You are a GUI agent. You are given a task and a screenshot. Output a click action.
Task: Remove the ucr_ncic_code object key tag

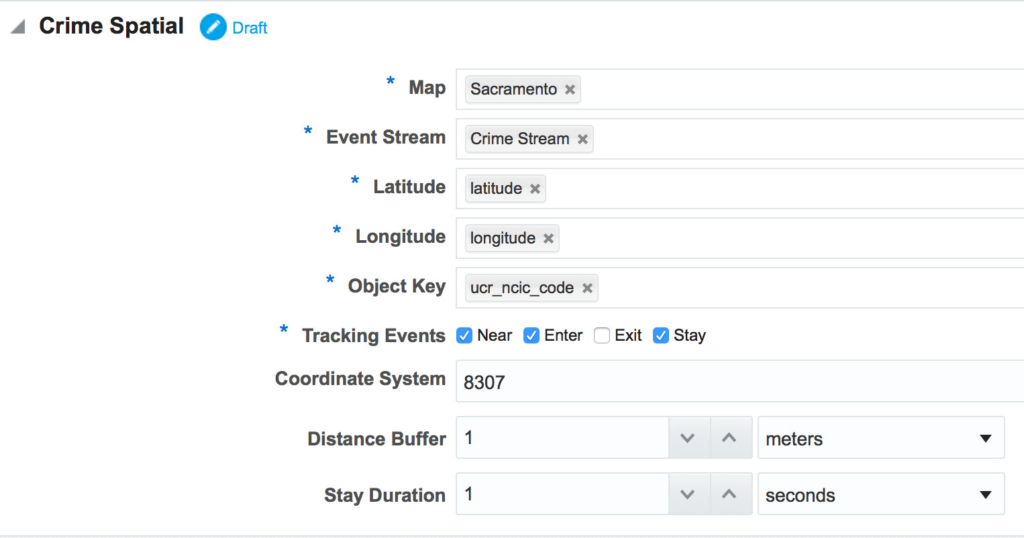pos(587,288)
